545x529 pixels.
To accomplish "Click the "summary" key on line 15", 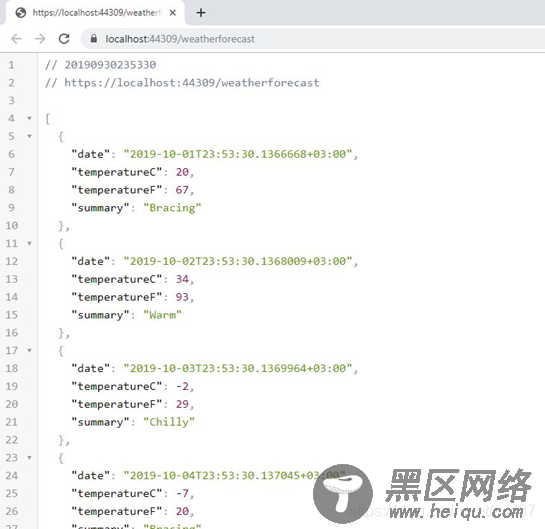I will (100, 315).
